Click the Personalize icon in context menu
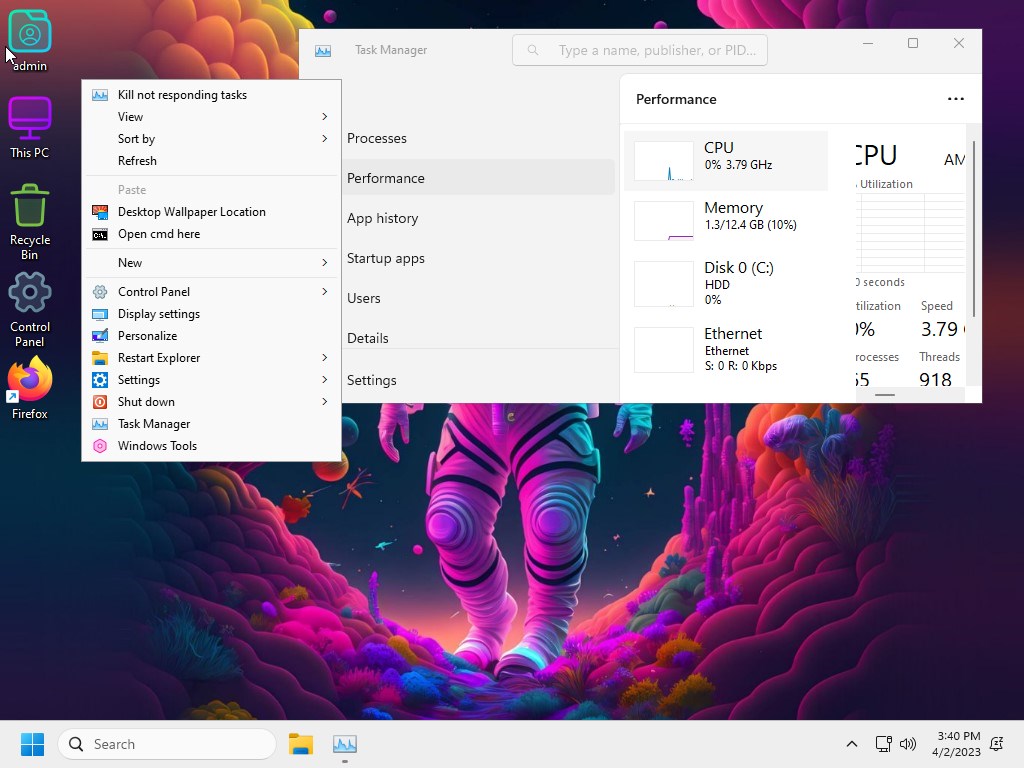The height and width of the screenshot is (768, 1024). (100, 336)
